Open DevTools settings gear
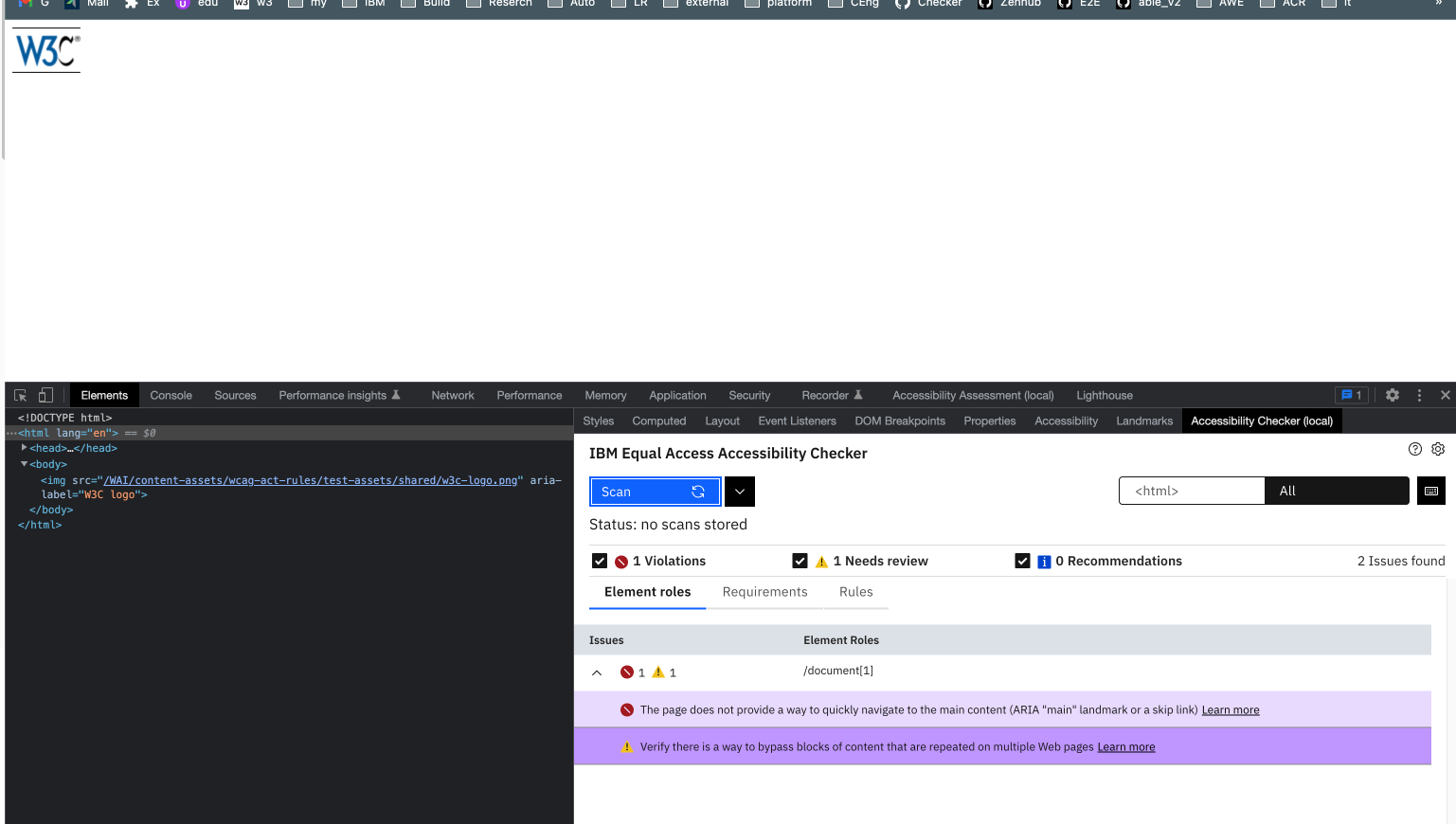 pyautogui.click(x=1391, y=395)
